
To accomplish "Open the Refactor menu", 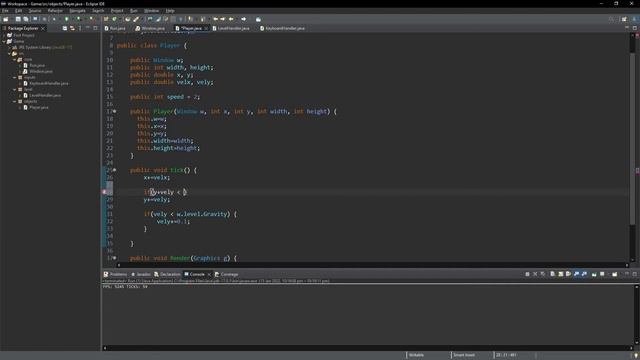I will pyautogui.click(x=55, y=11).
